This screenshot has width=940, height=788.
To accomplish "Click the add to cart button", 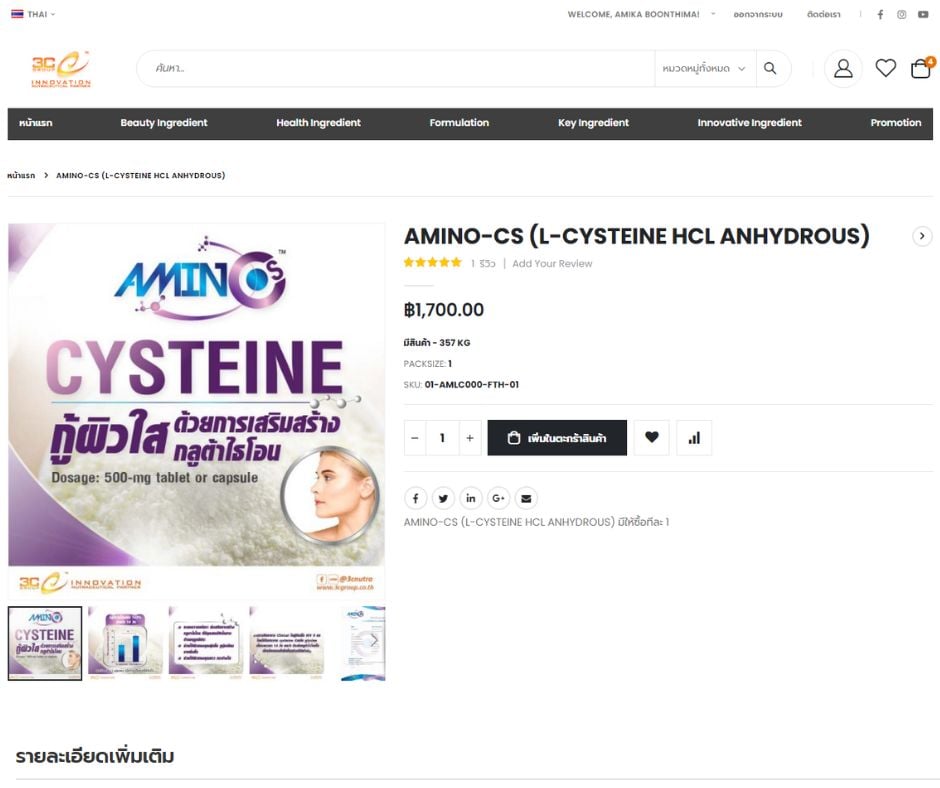I will coord(557,438).
